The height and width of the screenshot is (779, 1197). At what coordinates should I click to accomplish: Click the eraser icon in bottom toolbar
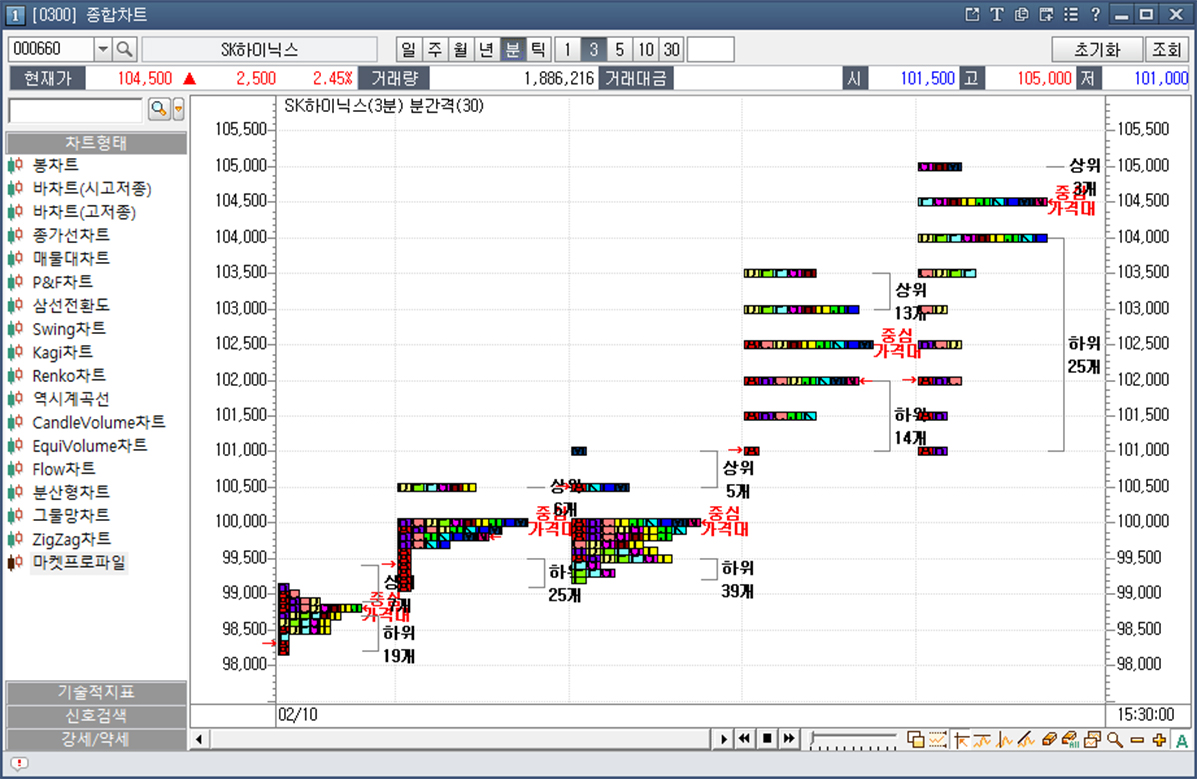(1049, 740)
